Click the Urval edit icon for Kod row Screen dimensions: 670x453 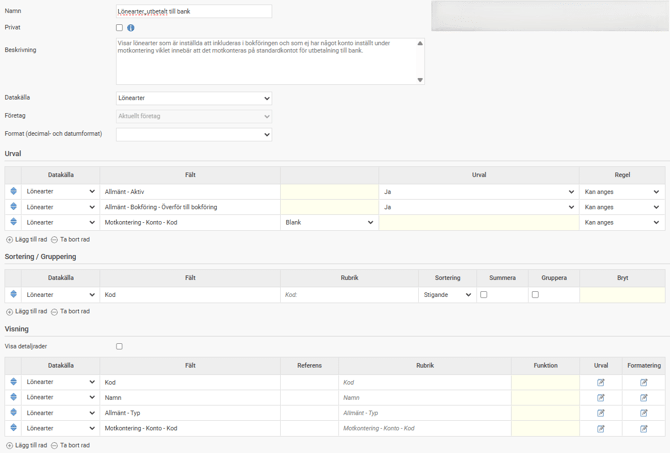(x=601, y=382)
